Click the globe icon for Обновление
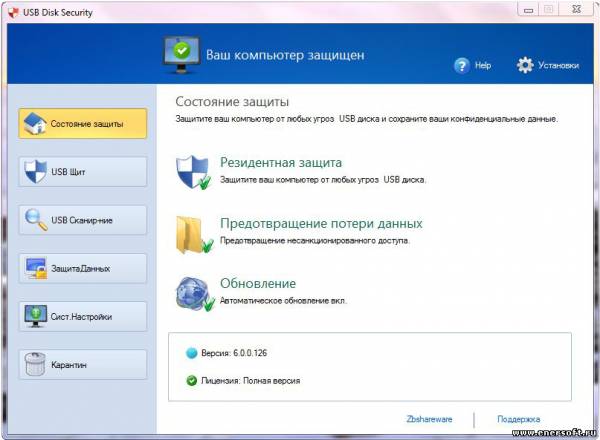Screen dimensions: 600x440 (194, 293)
